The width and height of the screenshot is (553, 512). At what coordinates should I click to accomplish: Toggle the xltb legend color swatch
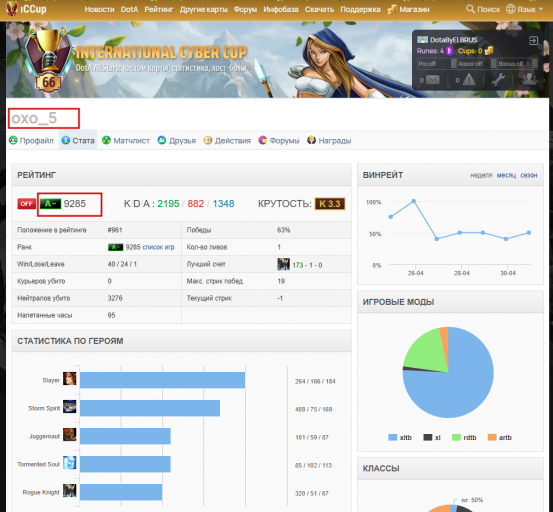tap(393, 437)
